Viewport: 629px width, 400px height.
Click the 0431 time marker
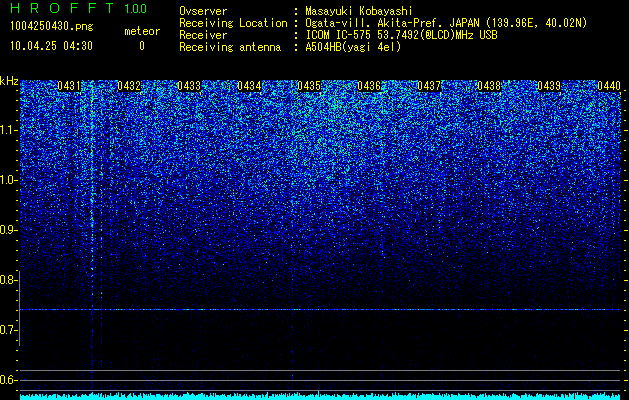point(69,86)
